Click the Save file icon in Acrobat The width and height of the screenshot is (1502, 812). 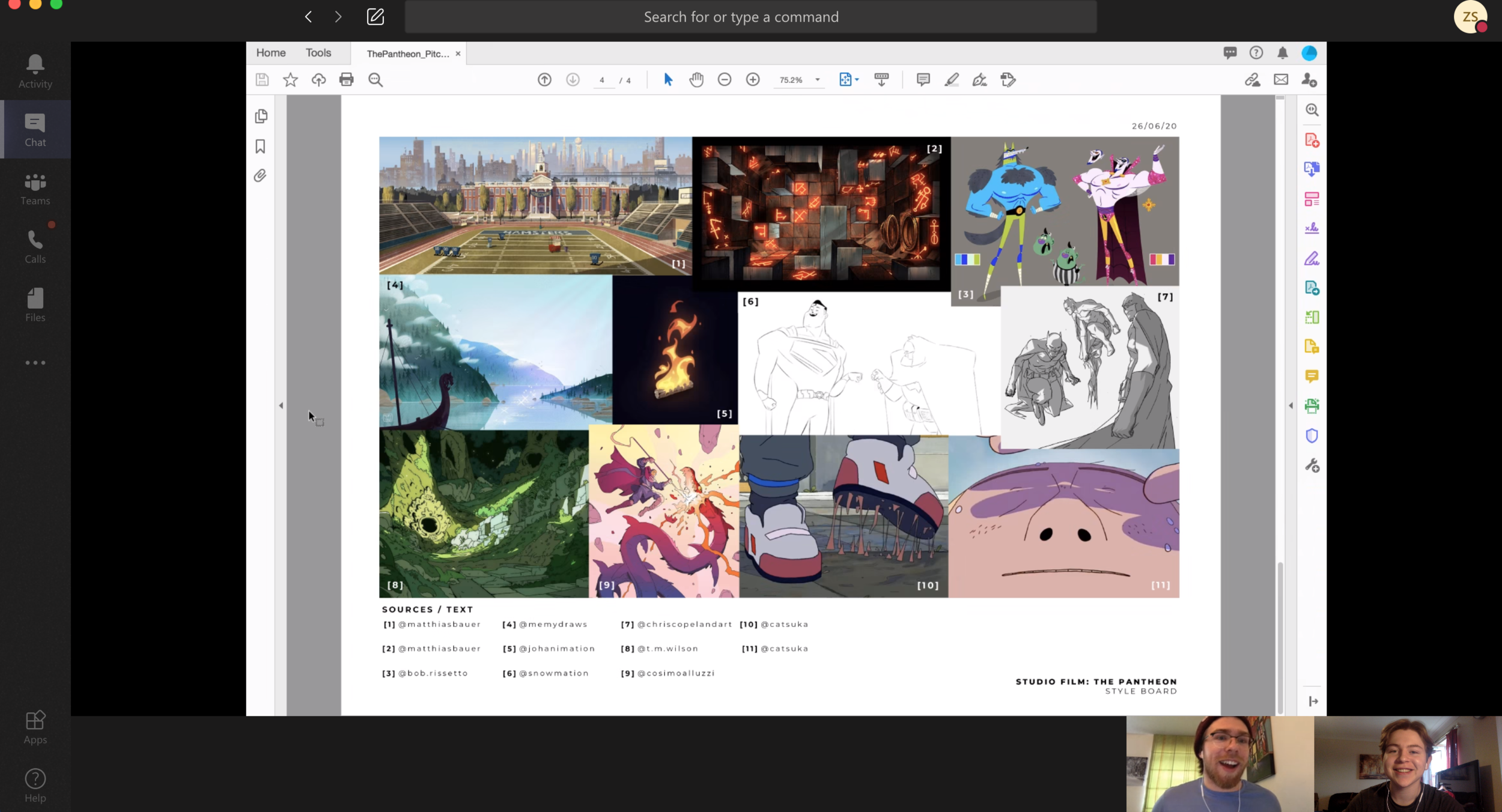coord(262,79)
